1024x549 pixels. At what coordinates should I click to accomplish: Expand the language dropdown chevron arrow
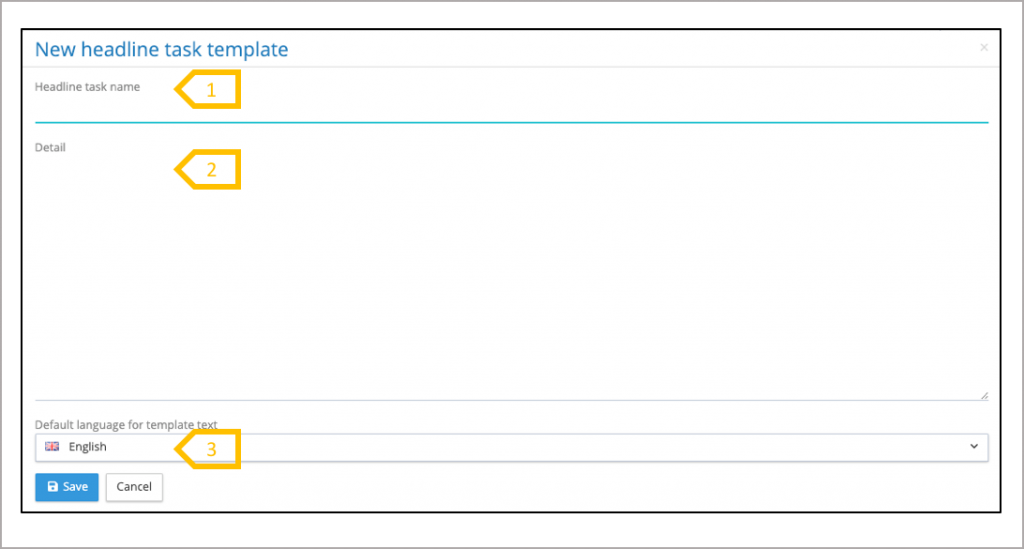pyautogui.click(x=975, y=447)
